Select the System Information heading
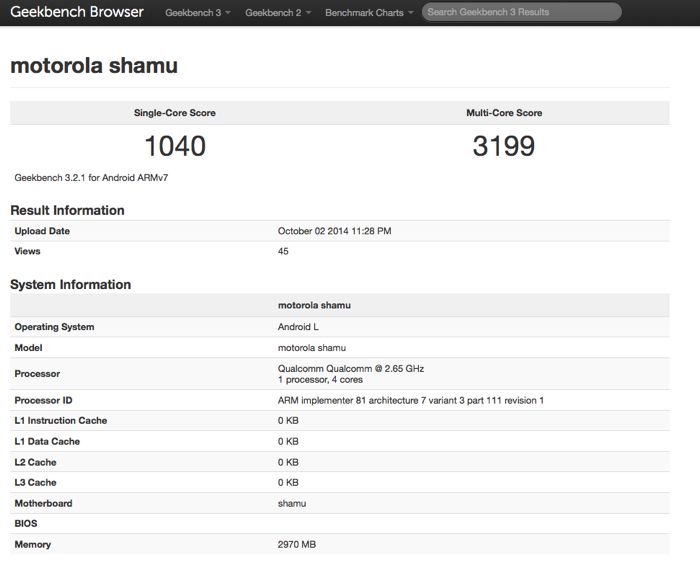The image size is (700, 568). tap(71, 284)
